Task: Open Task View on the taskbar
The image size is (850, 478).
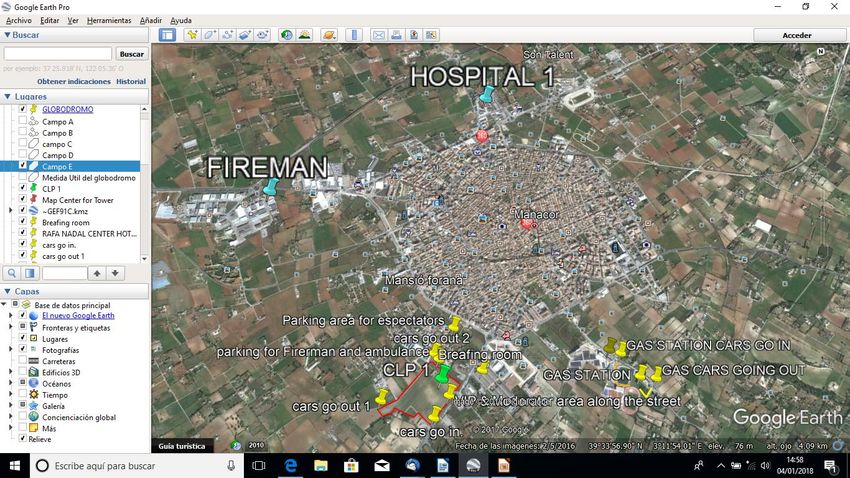Action: click(259, 466)
